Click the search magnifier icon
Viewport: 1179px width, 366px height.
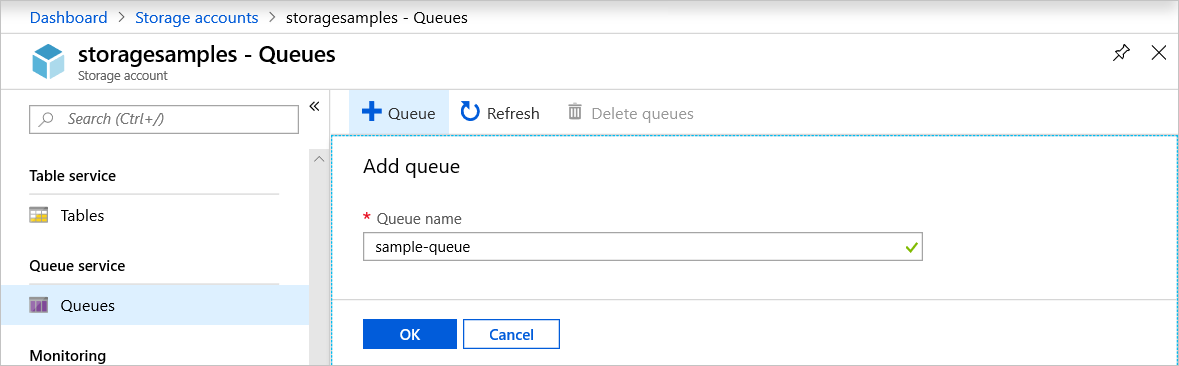(47, 119)
